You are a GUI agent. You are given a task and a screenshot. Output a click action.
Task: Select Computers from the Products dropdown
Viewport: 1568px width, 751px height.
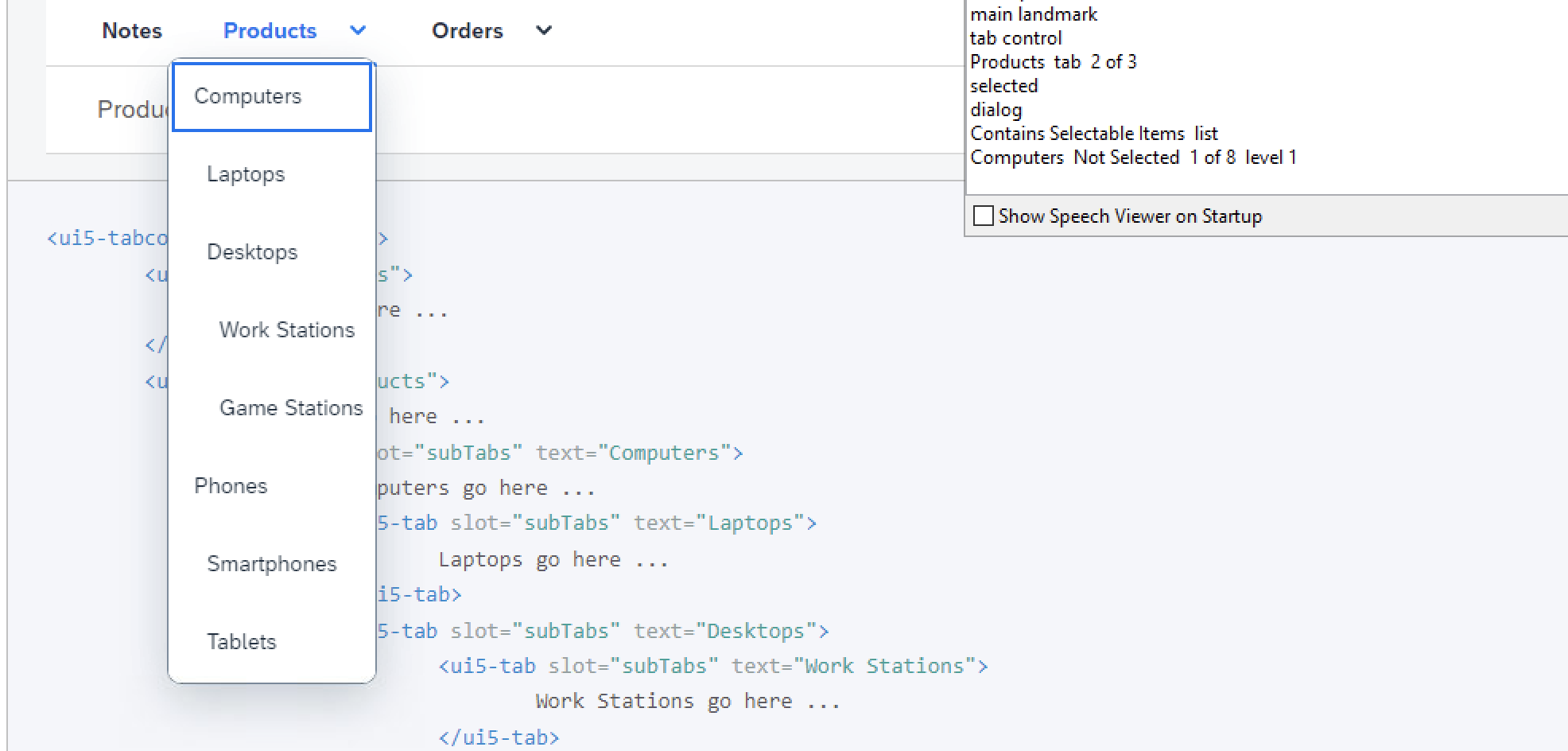(x=248, y=95)
